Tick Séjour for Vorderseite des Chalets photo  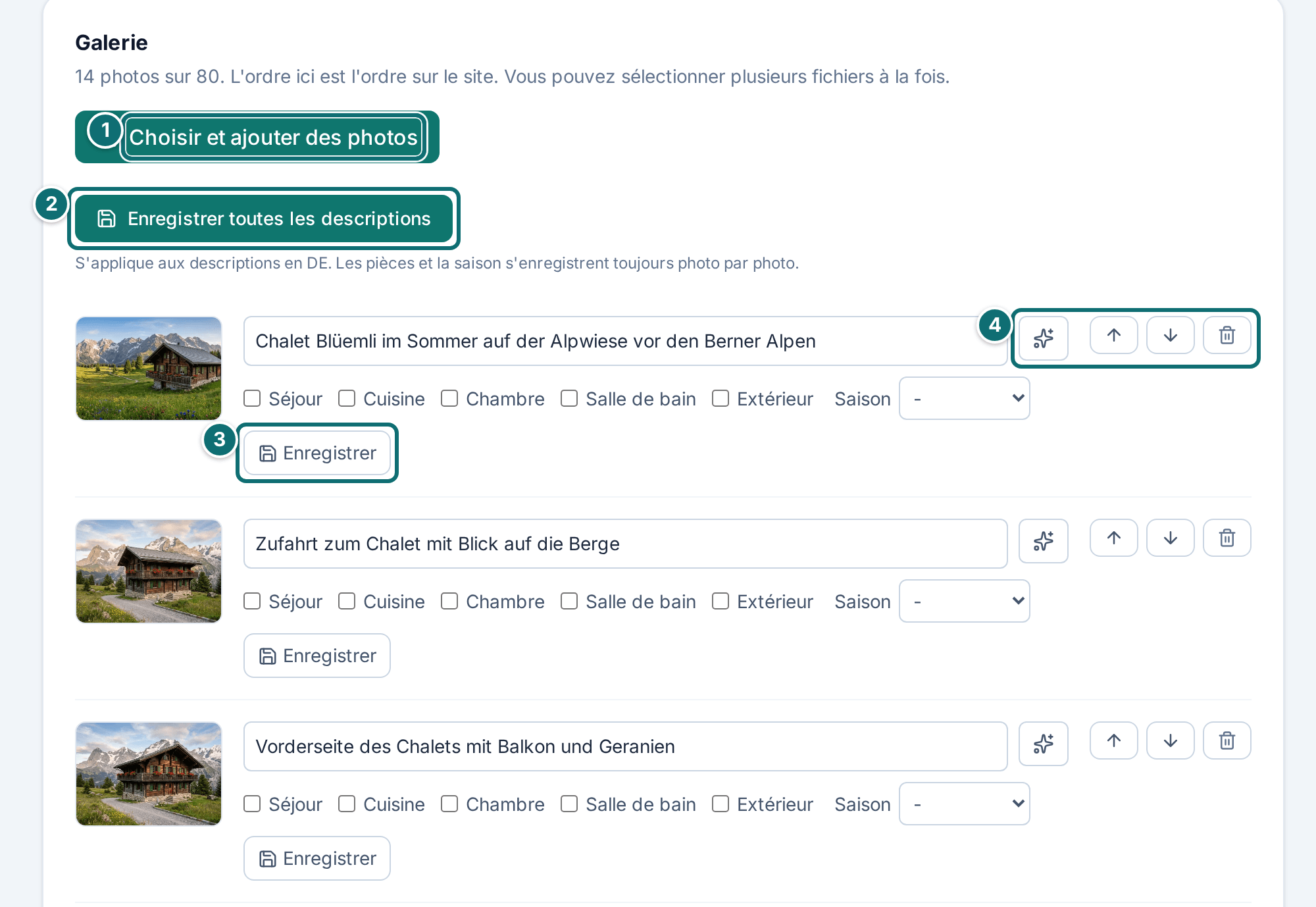click(x=252, y=804)
